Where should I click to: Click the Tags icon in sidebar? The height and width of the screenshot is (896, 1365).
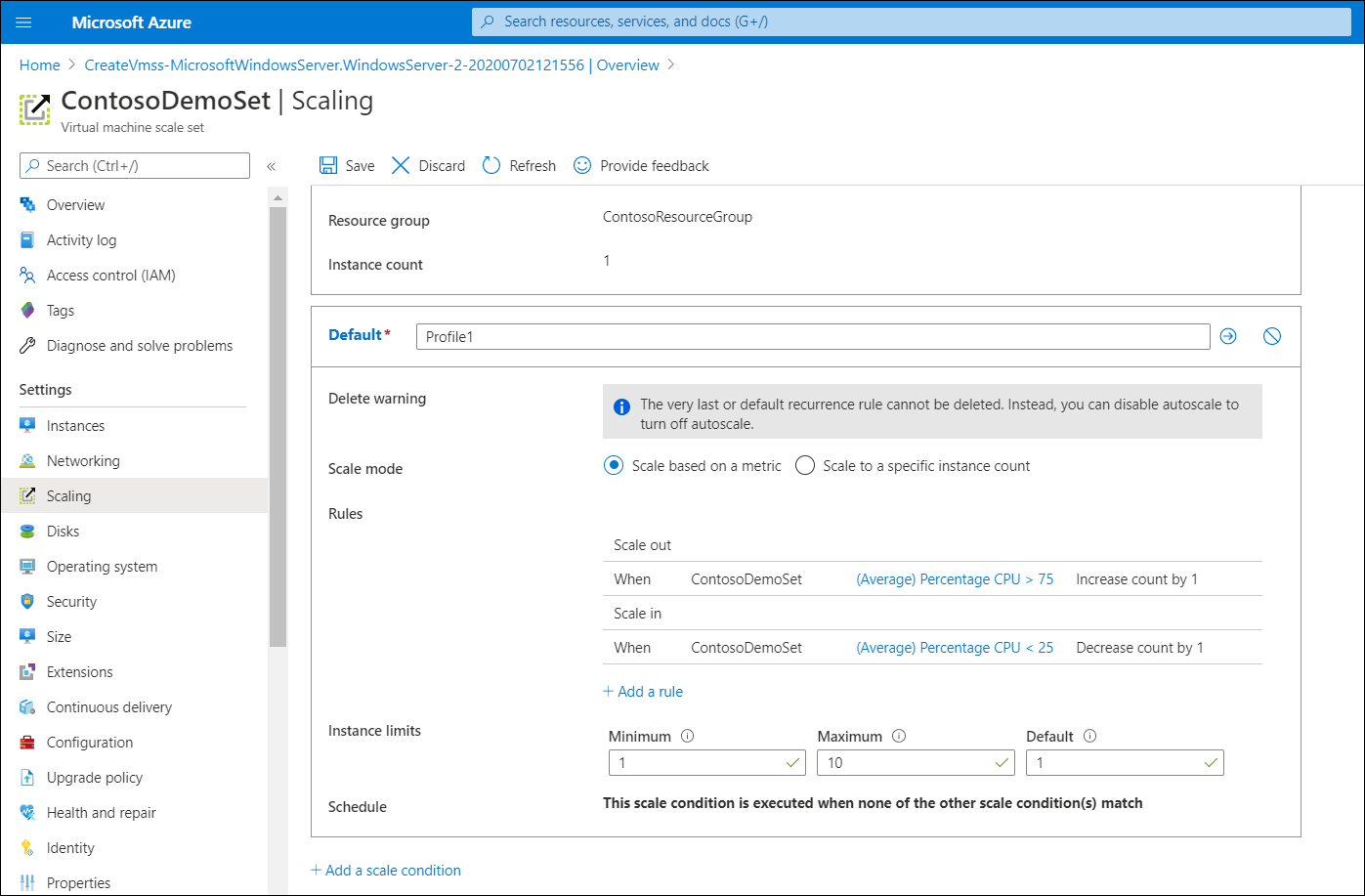click(x=27, y=310)
